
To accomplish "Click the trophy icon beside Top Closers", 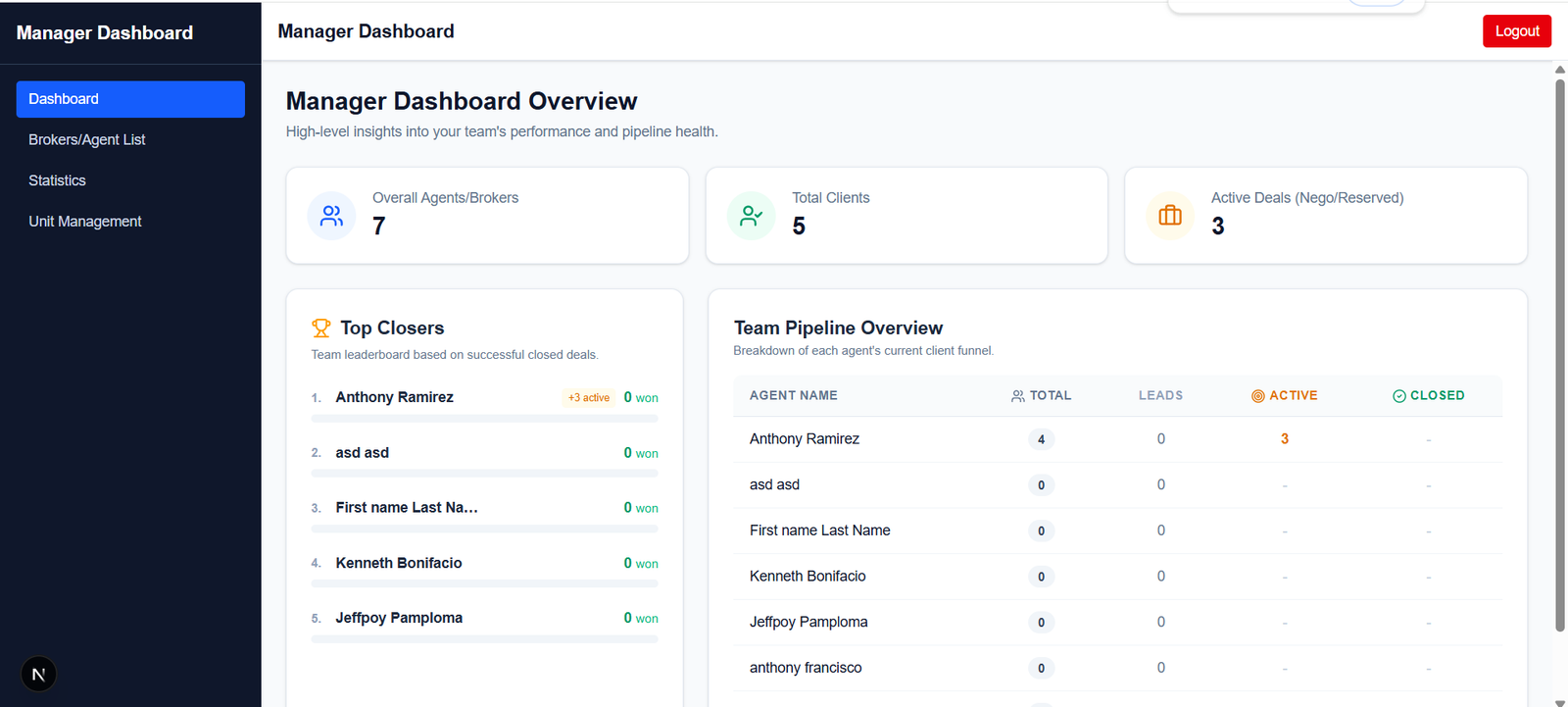I will tap(320, 328).
